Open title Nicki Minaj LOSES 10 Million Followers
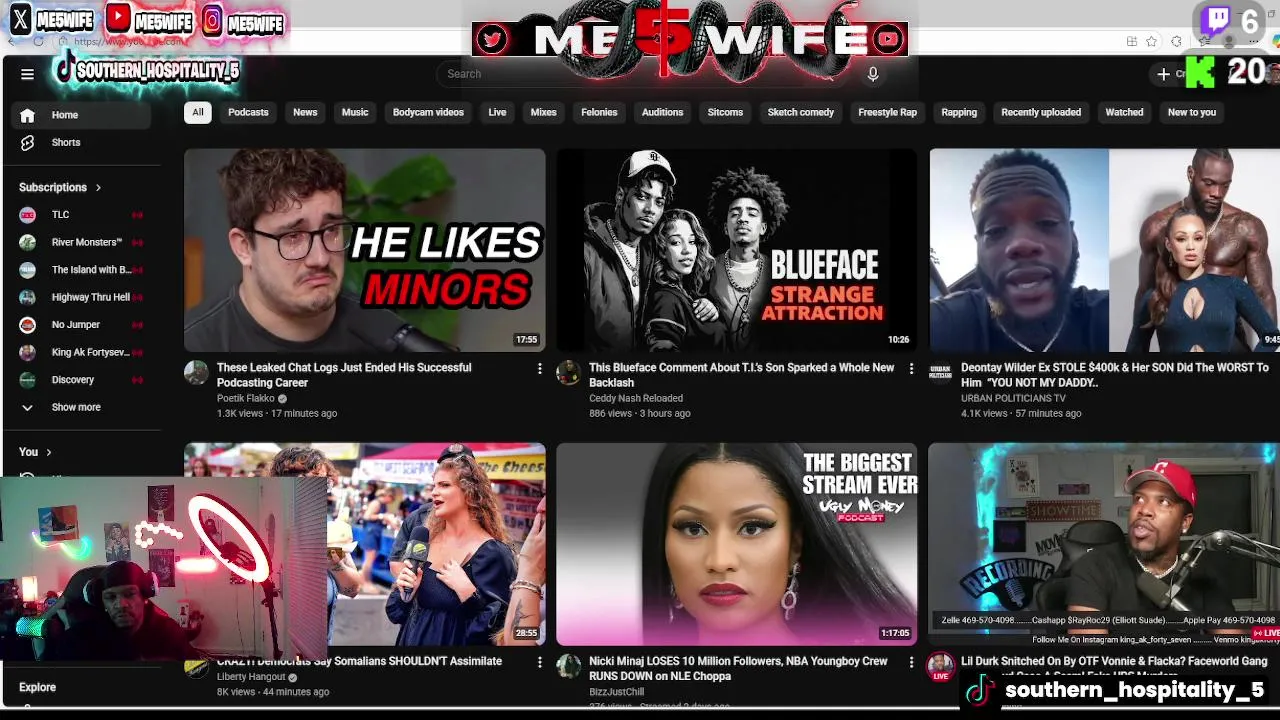The width and height of the screenshot is (1280, 720). 738,669
